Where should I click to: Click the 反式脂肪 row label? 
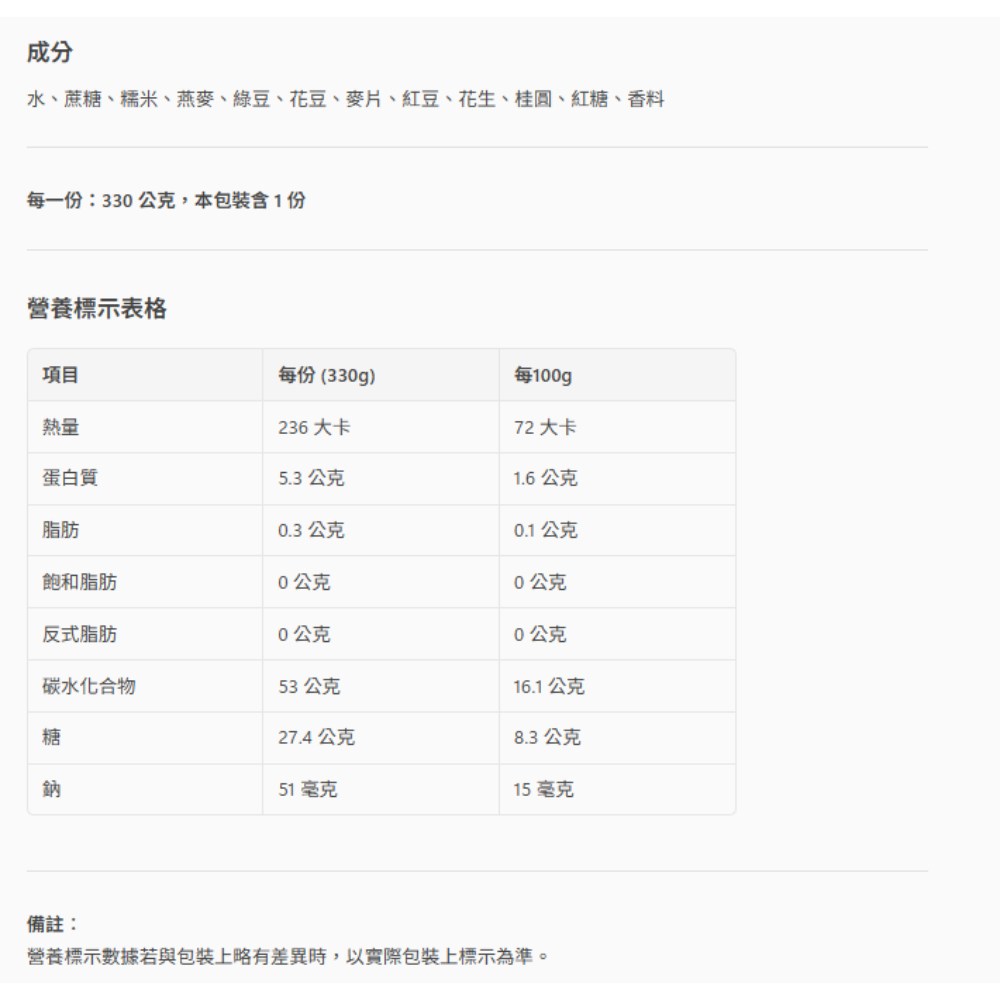coord(79,635)
